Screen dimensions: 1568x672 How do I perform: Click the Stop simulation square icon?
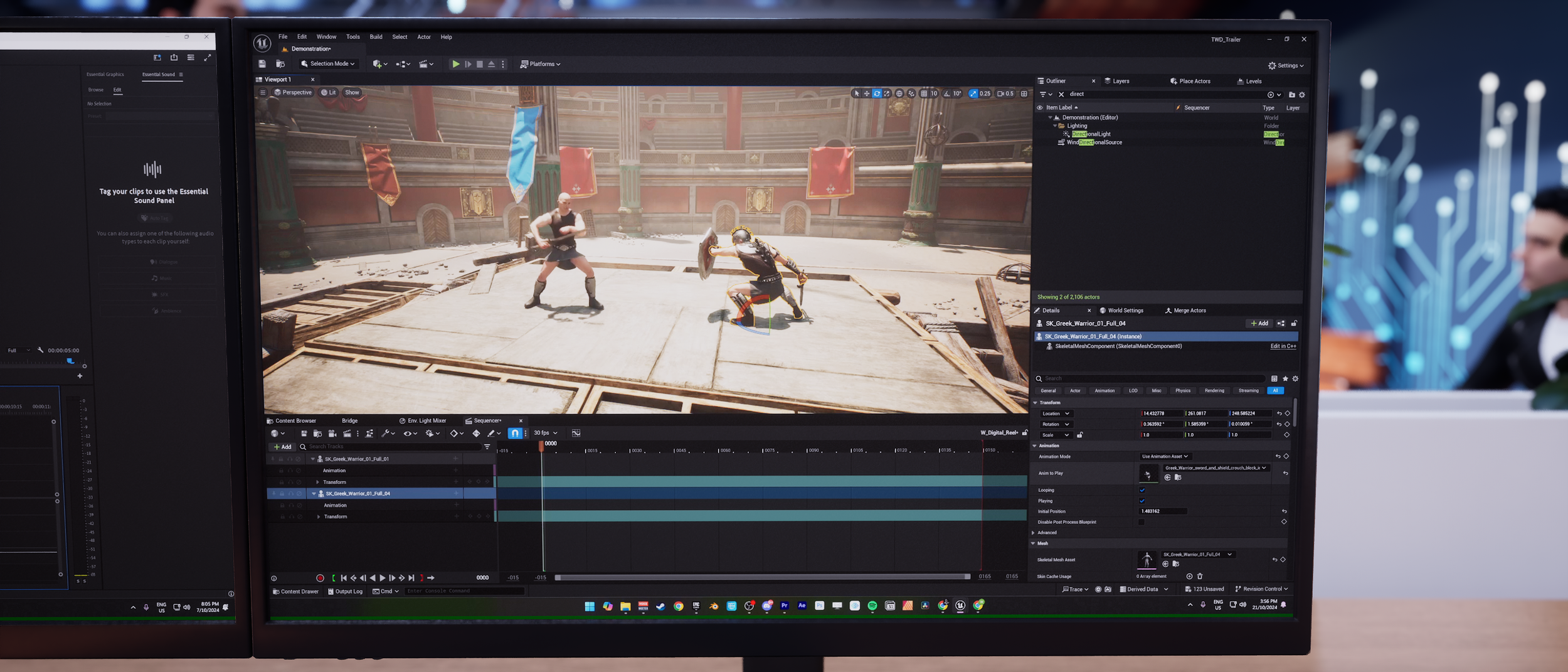tap(480, 64)
